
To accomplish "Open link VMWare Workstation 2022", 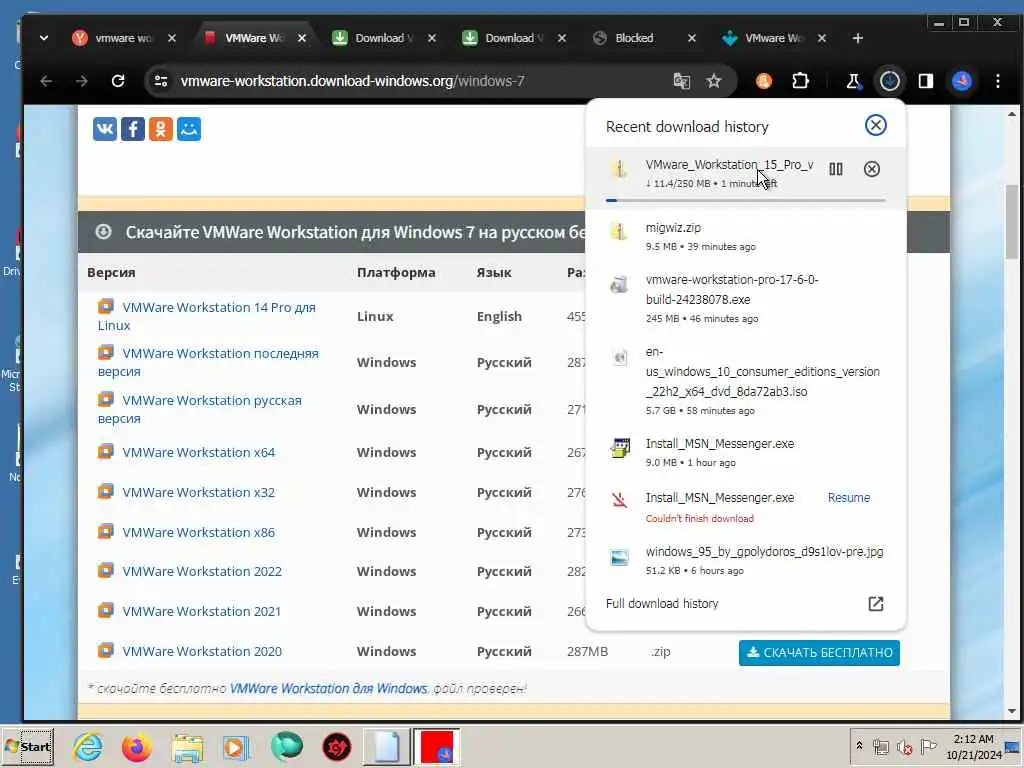I will pos(202,571).
